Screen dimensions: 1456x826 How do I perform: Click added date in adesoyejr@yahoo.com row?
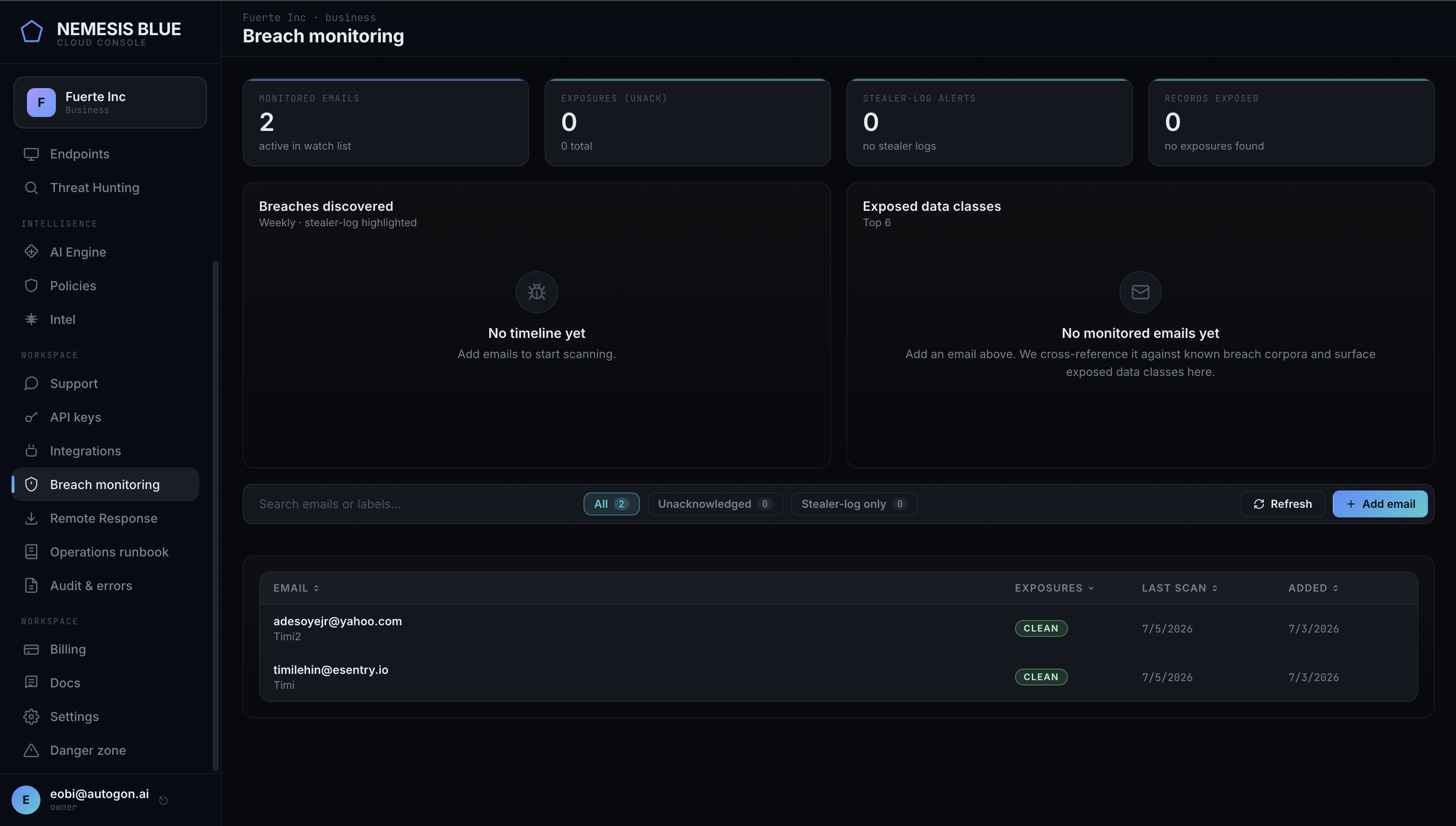tap(1313, 629)
